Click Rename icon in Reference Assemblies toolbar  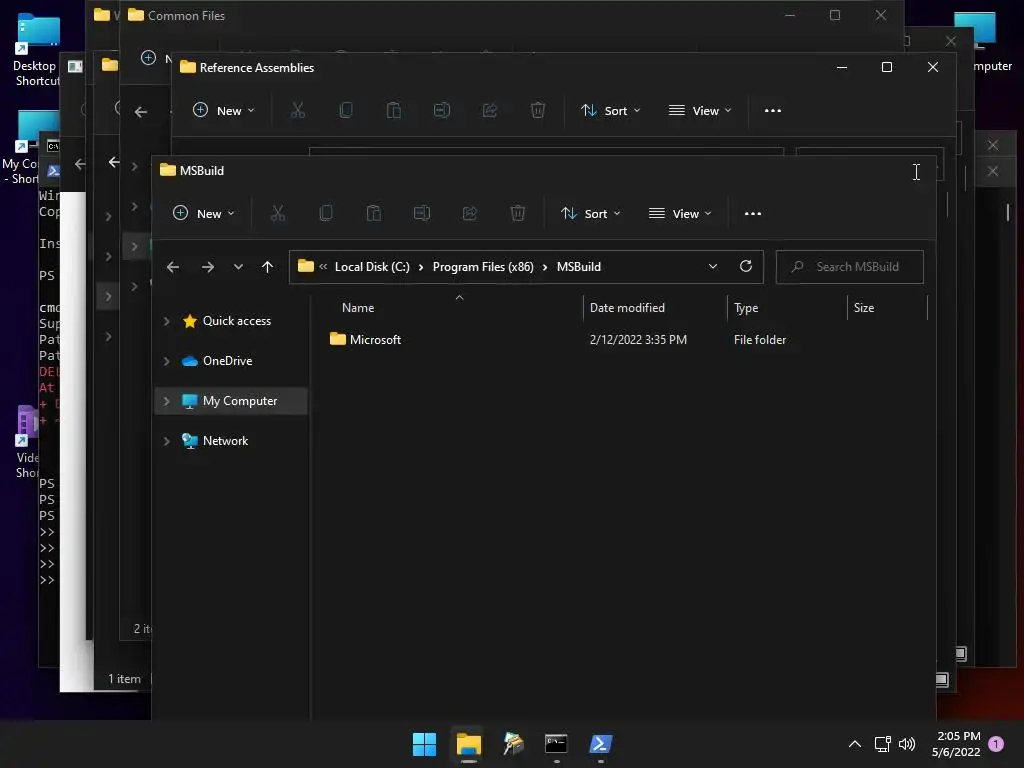point(442,110)
